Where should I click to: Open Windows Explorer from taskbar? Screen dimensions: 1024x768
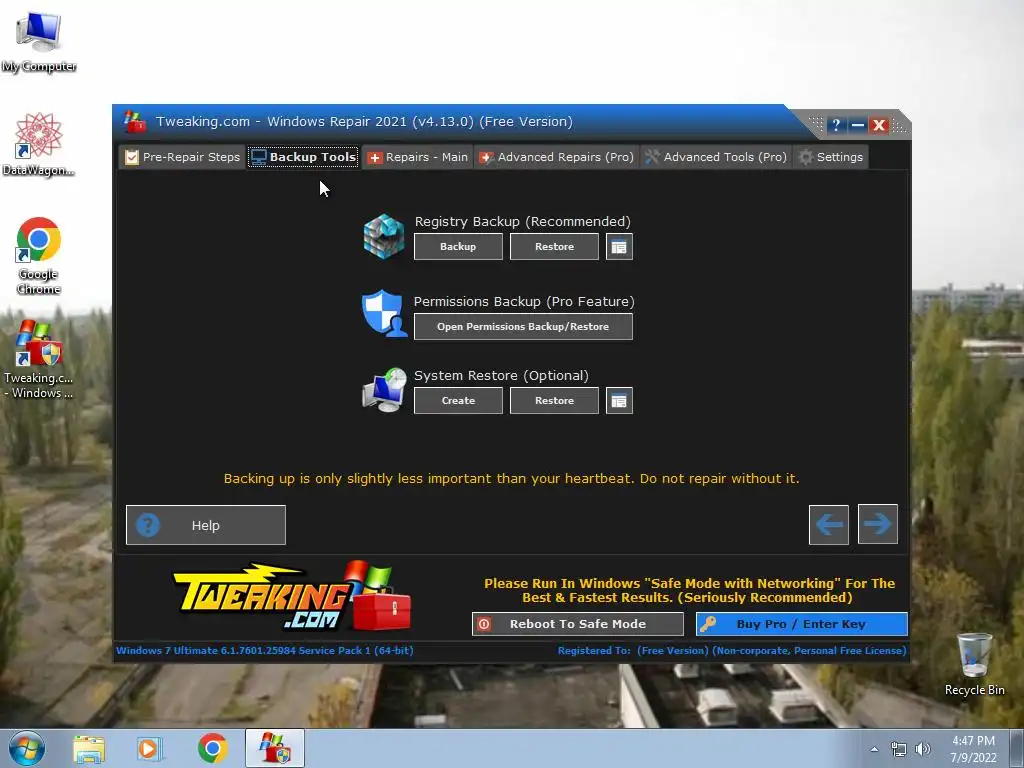coord(89,749)
